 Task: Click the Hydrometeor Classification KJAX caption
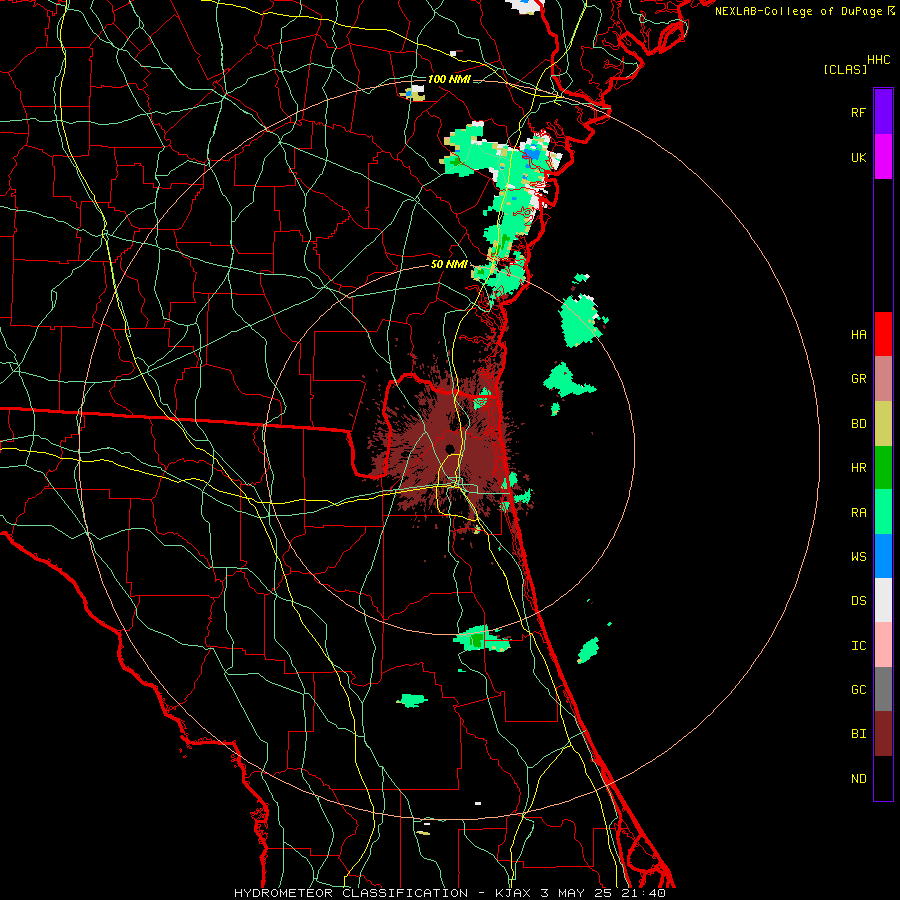click(x=449, y=893)
